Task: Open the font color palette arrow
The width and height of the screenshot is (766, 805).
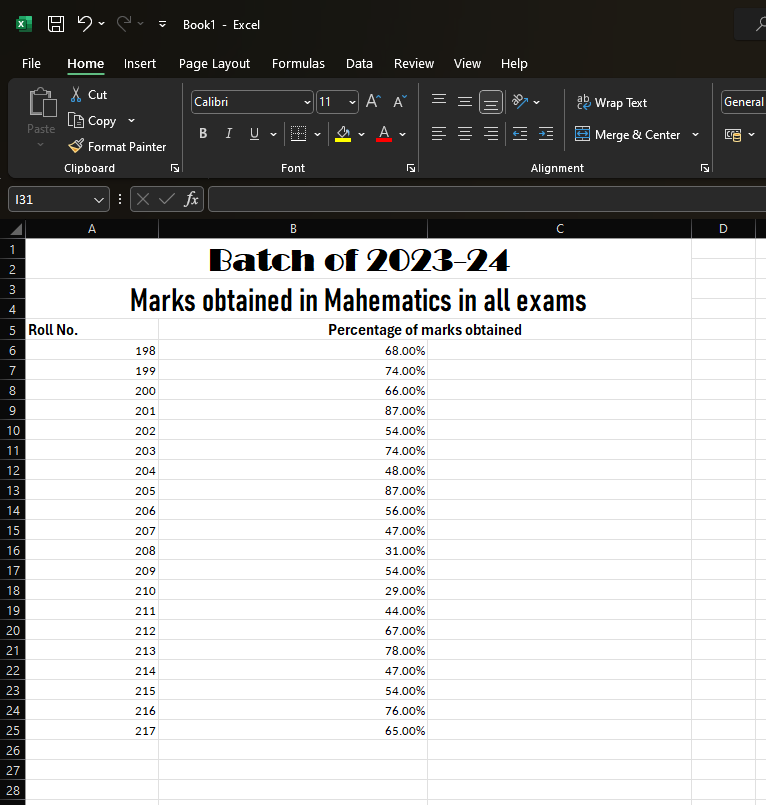Action: tap(403, 135)
